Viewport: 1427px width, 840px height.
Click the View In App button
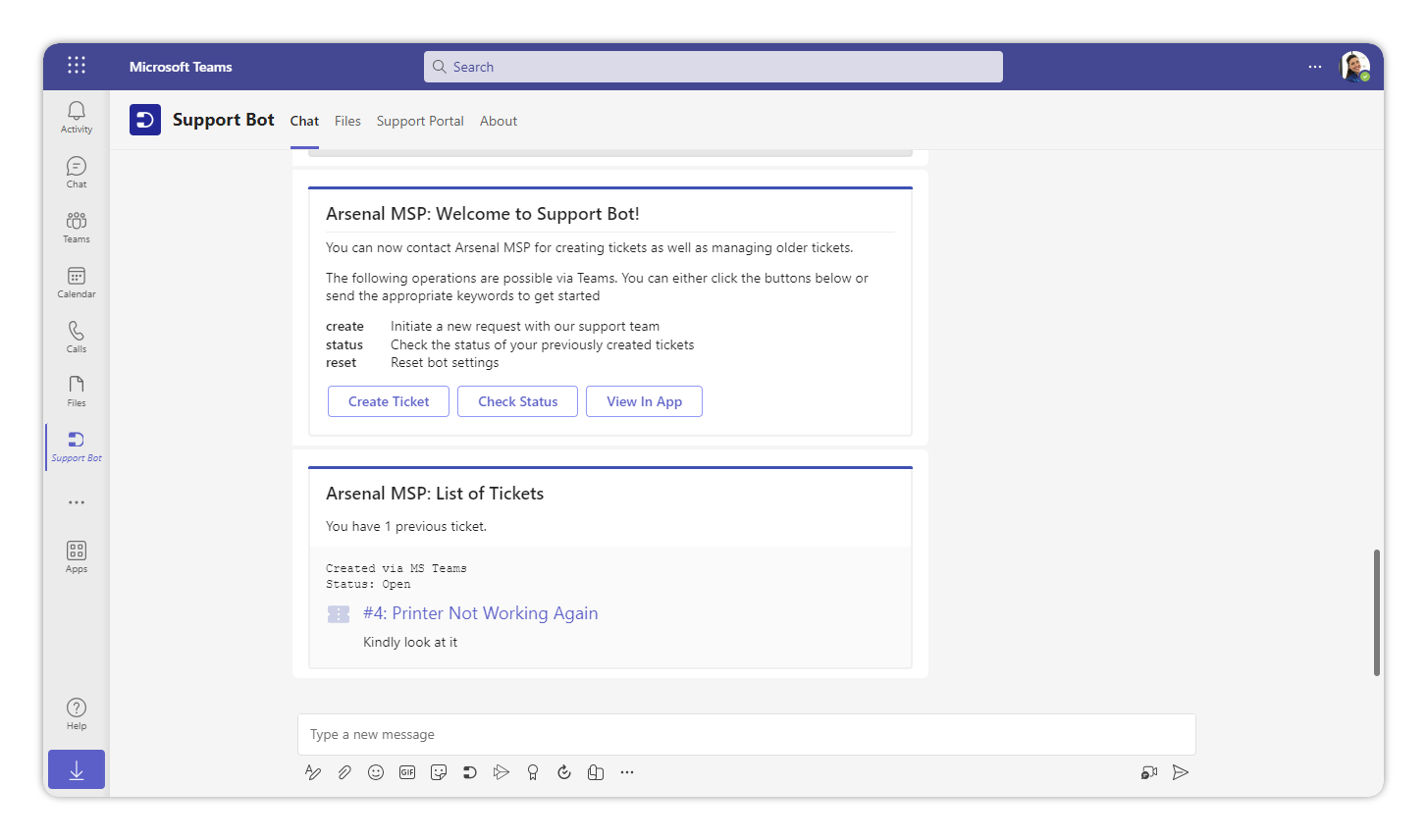tap(644, 401)
